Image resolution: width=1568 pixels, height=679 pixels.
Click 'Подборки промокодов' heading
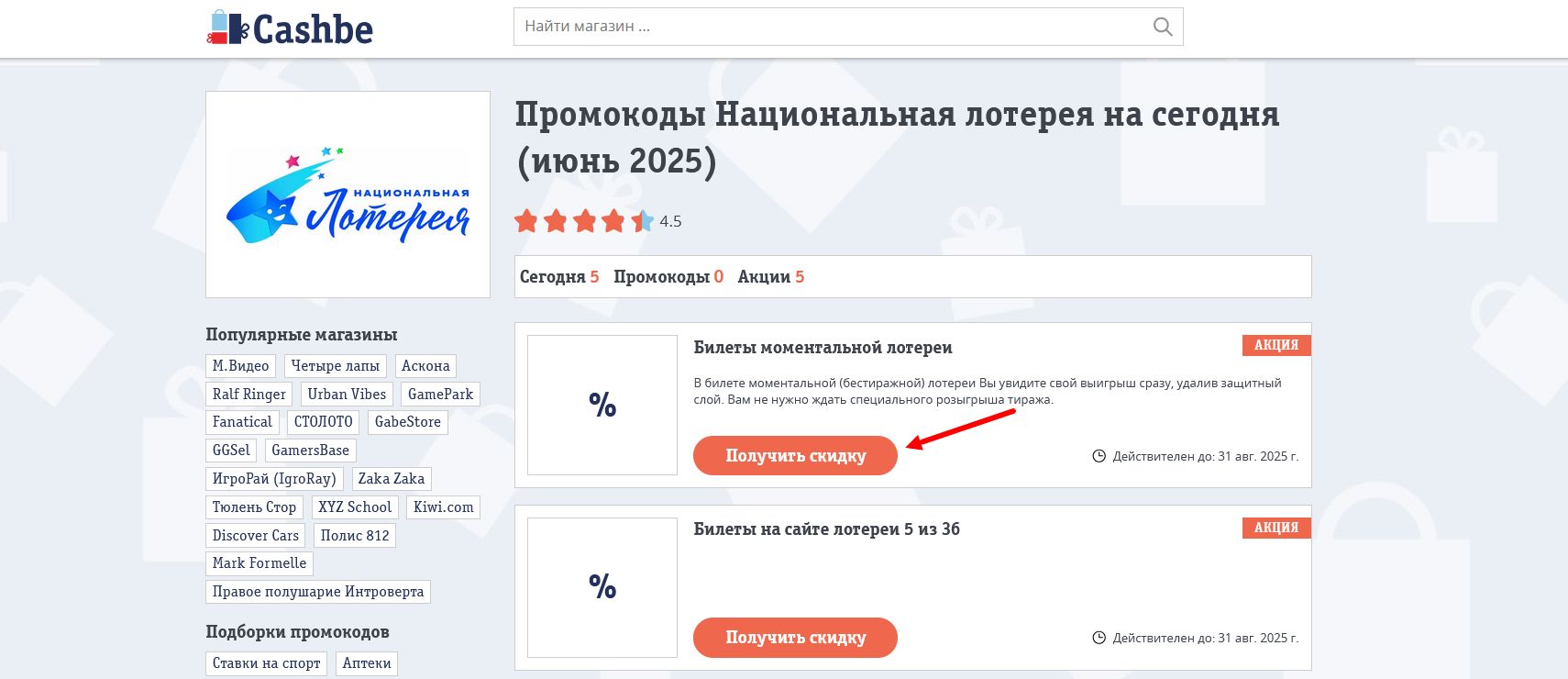pyautogui.click(x=298, y=632)
